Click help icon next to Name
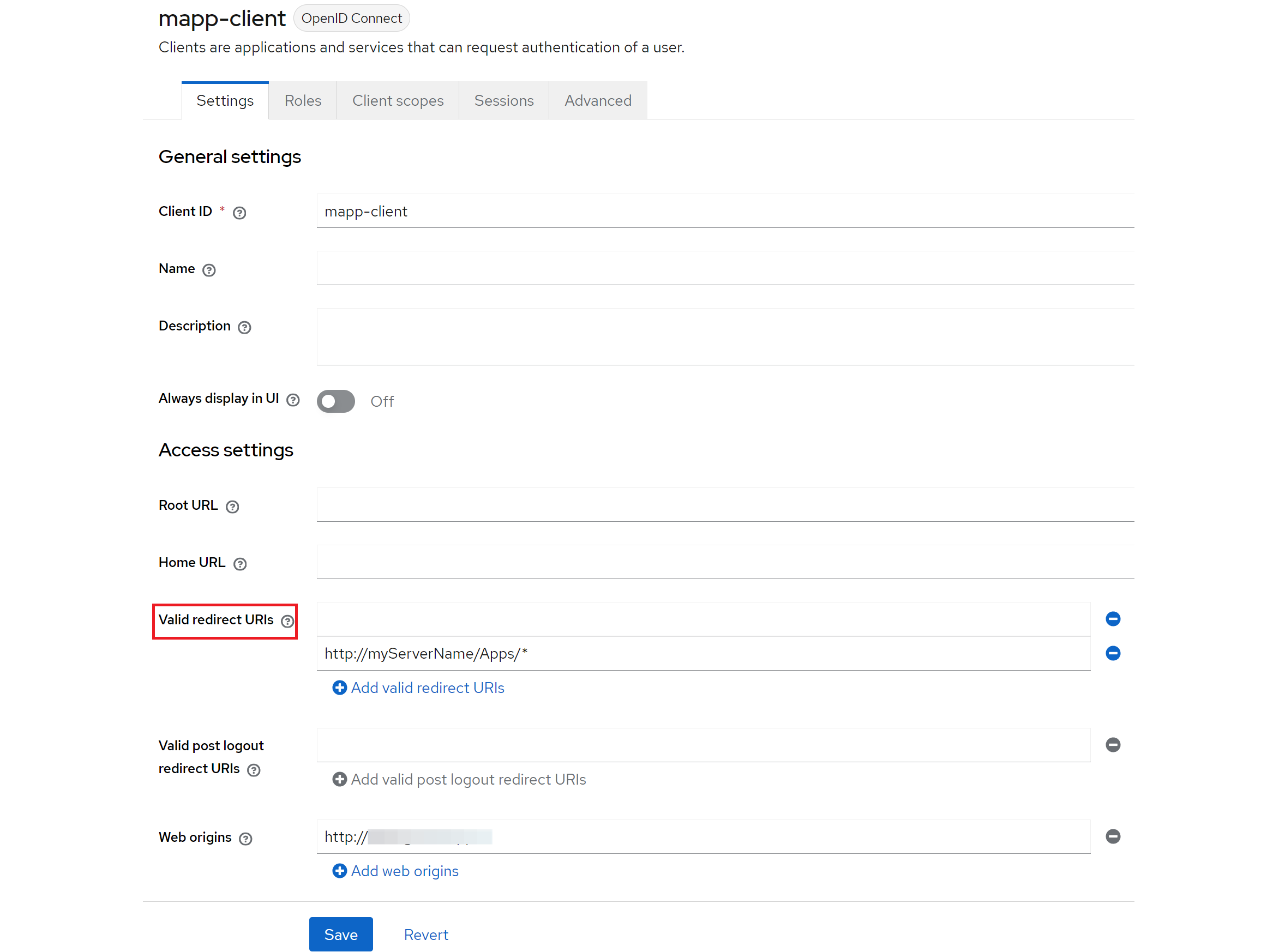 pos(209,270)
